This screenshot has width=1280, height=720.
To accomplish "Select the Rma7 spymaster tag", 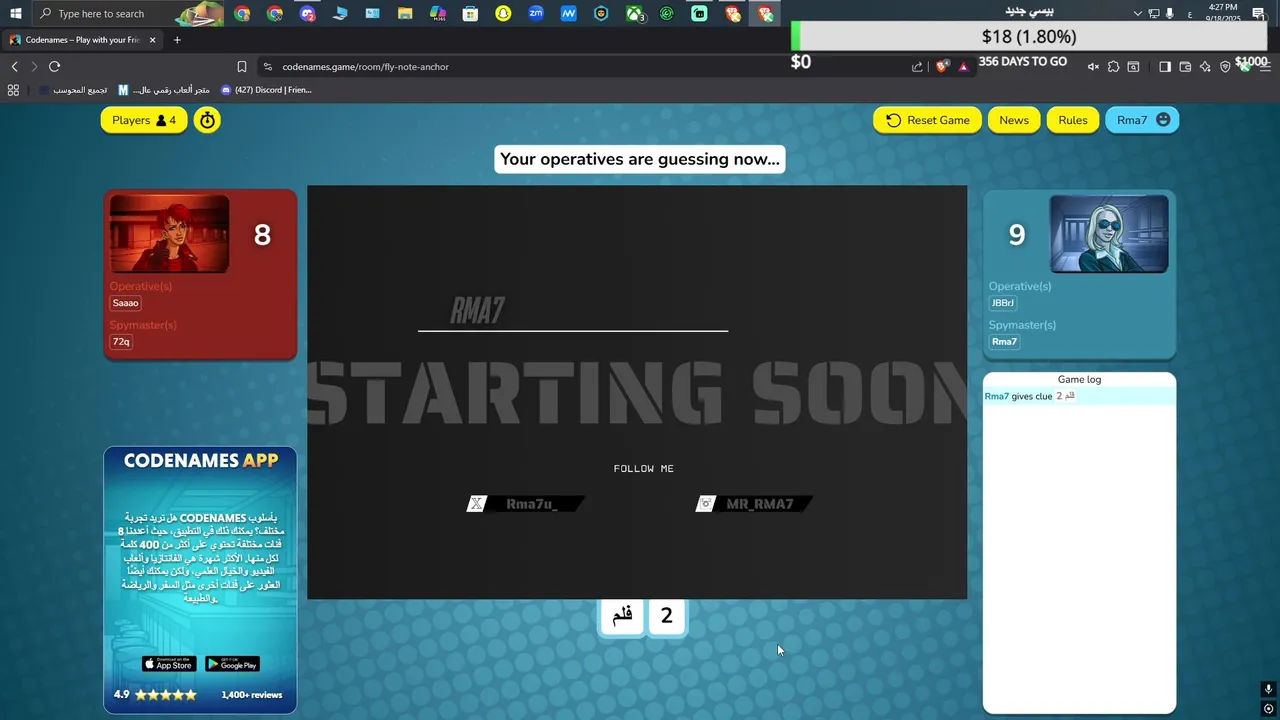I will 1005,342.
